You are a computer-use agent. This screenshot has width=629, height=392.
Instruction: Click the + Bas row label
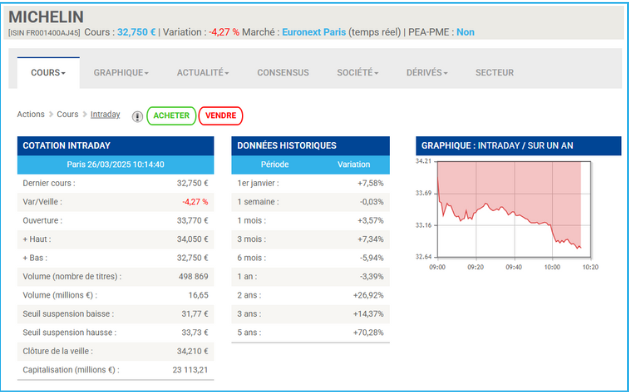[x=35, y=258]
